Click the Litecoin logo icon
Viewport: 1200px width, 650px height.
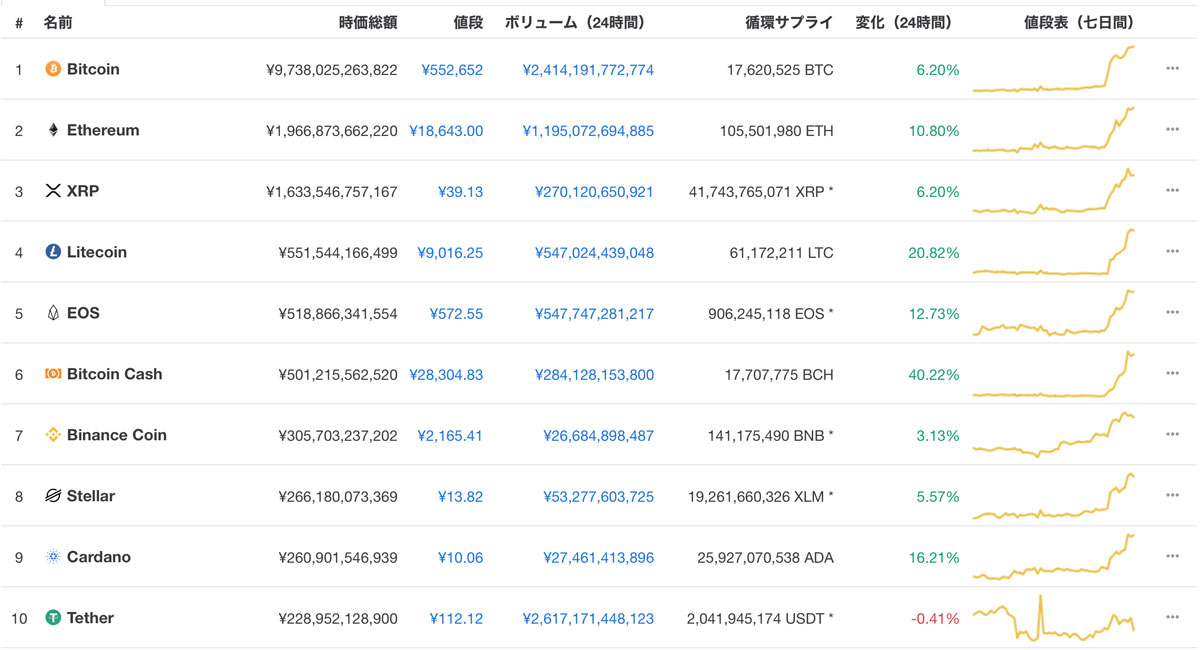tap(53, 252)
